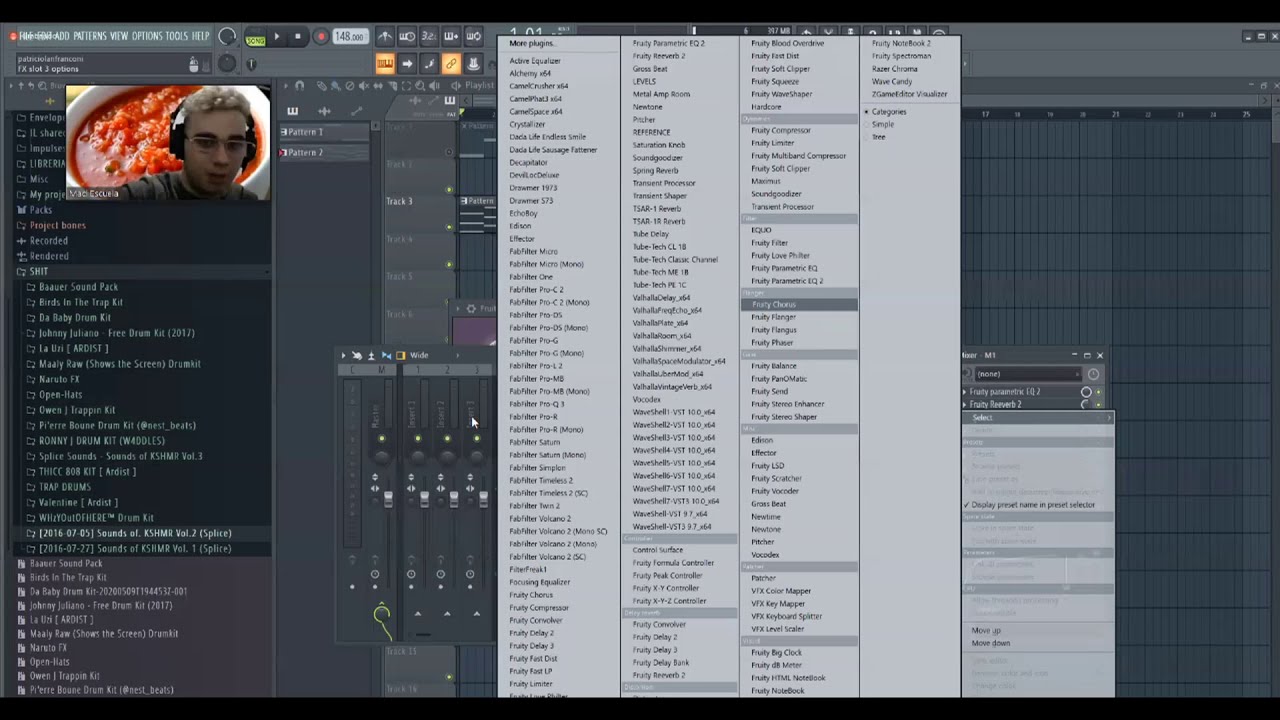The image size is (1280, 720).
Task: Select the playlist playback speaker tool
Action: pyautogui.click(x=433, y=86)
